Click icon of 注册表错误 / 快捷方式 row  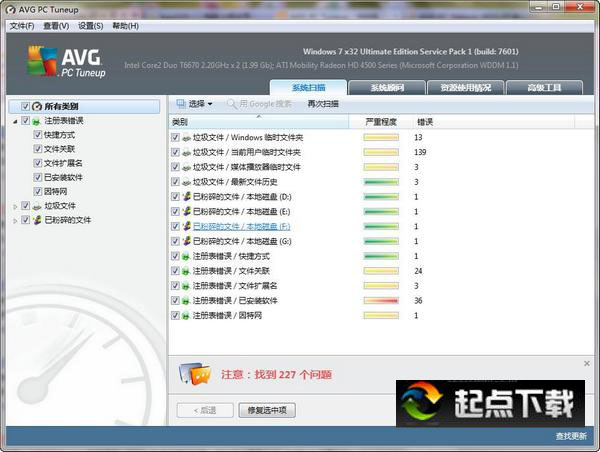186,256
